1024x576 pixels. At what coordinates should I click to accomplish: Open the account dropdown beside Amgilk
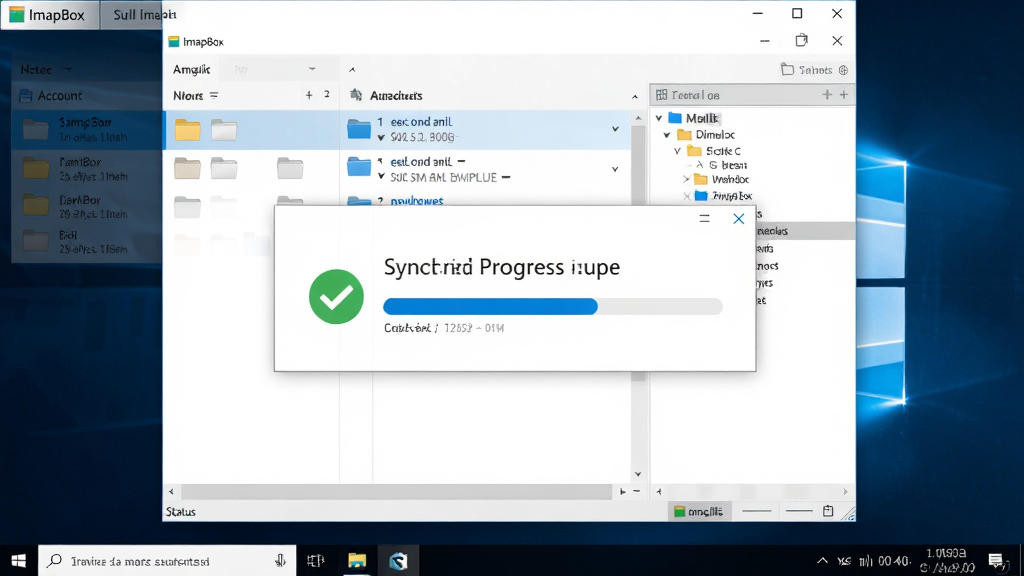(312, 69)
